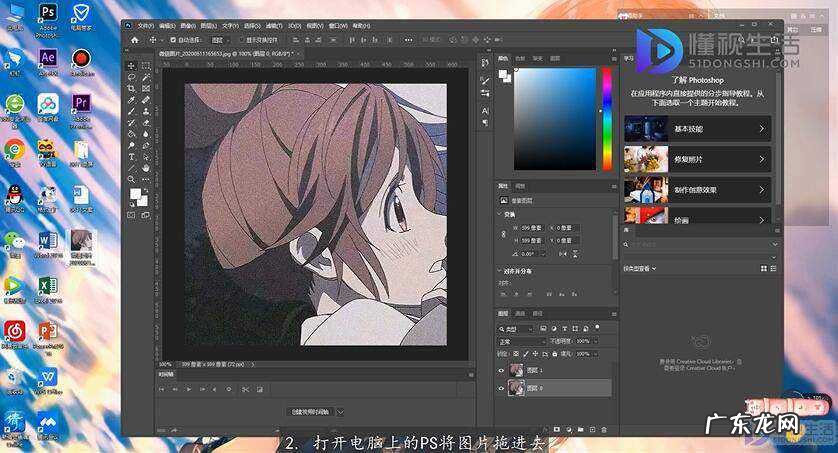Open Adobe Photoshop desktop shortcut
838x453 pixels.
[48, 19]
